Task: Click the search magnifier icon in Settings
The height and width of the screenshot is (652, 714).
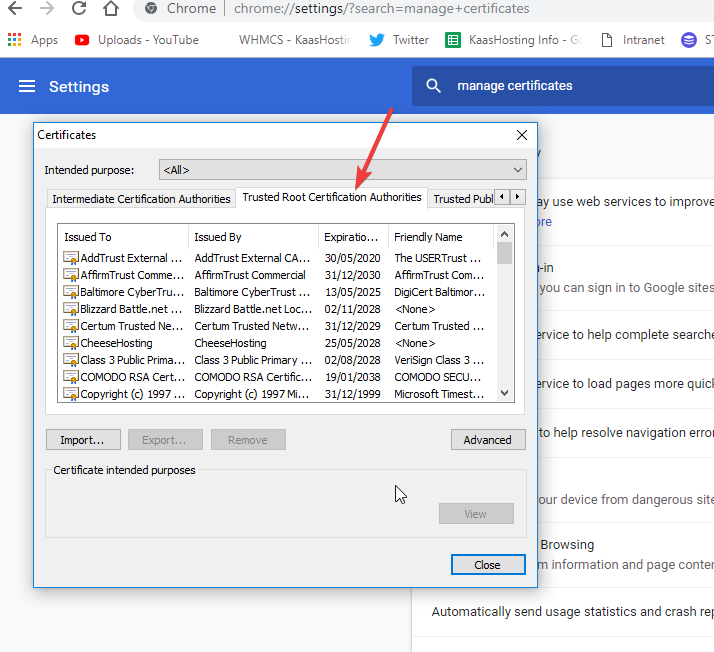Action: tap(434, 86)
